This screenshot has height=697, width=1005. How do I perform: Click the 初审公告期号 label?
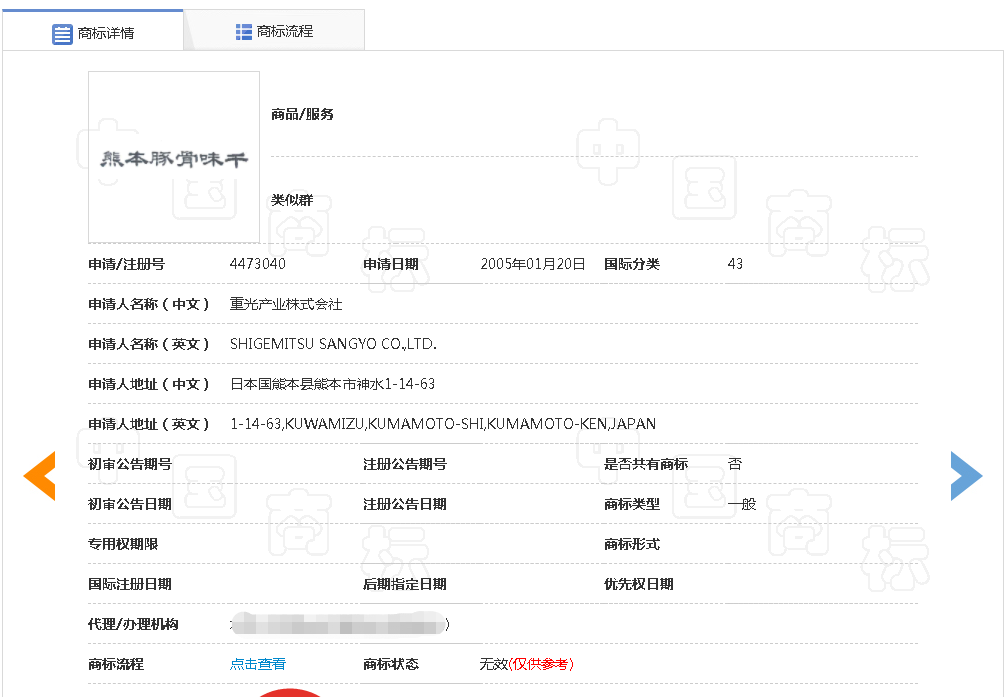point(129,464)
